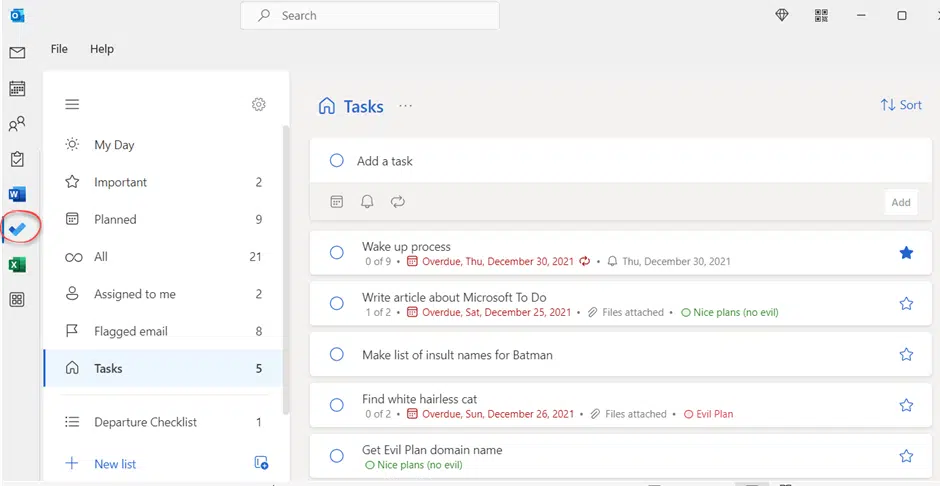The height and width of the screenshot is (486, 940).
Task: Collapse the sidebar with hamburger menu
Action: (72, 104)
